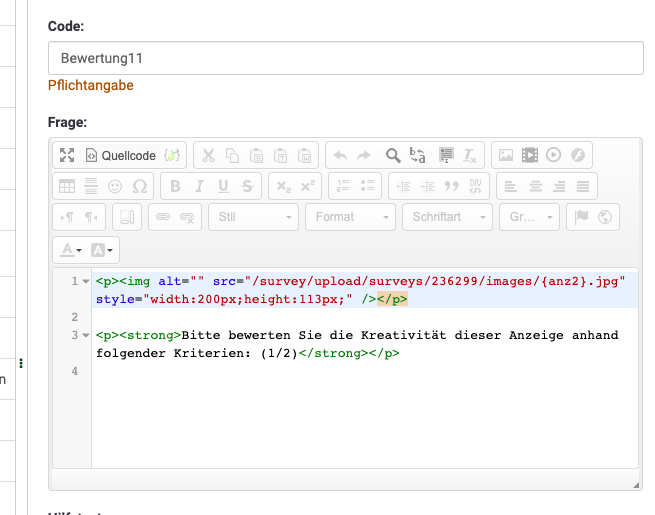Set left-to-right text direction

[67, 217]
